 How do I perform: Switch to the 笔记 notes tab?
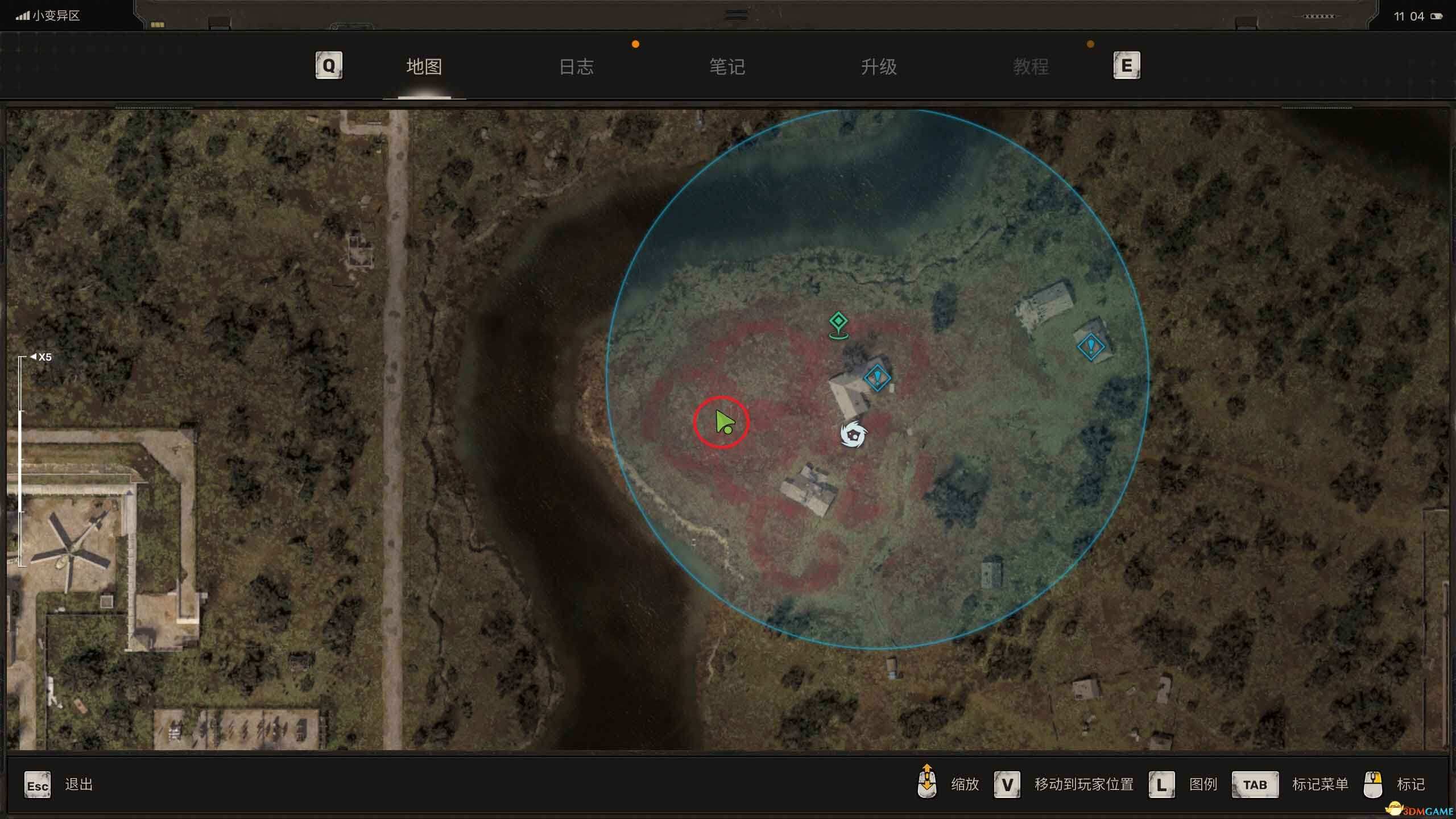(x=727, y=67)
